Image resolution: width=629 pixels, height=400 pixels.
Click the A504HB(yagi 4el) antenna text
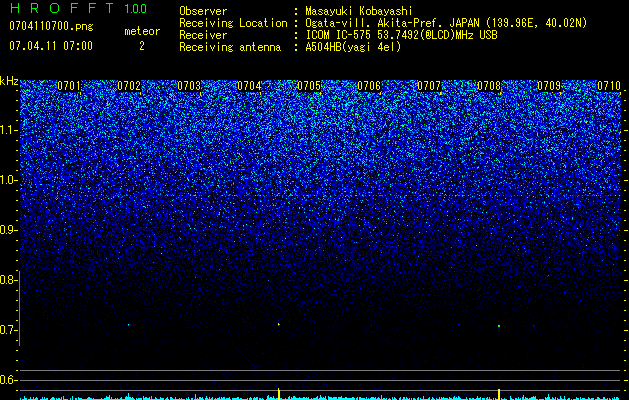[353, 47]
